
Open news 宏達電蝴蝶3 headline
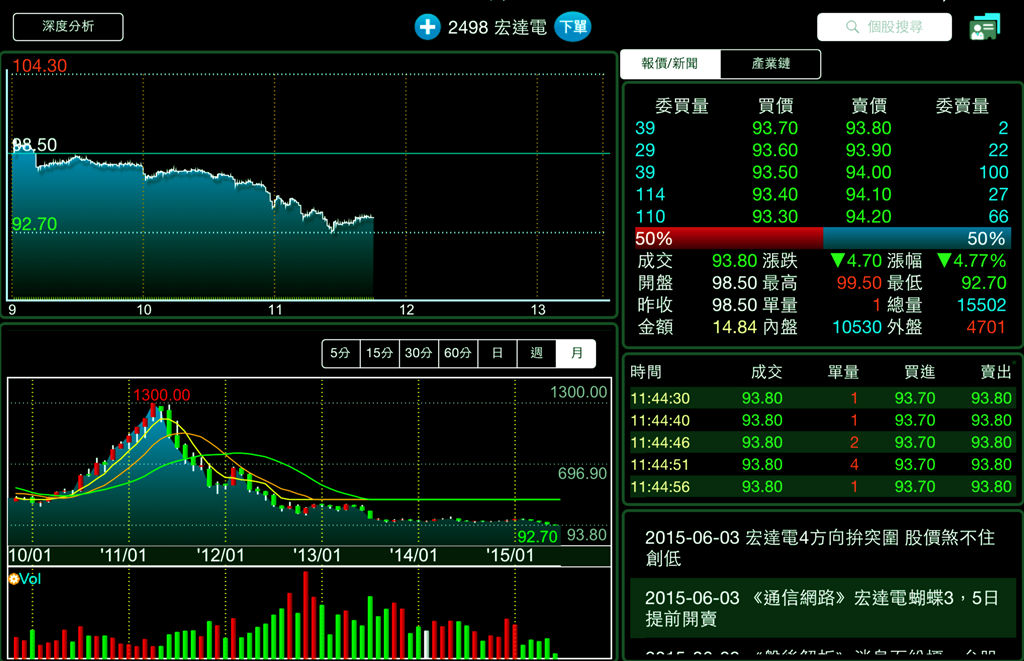click(x=820, y=608)
